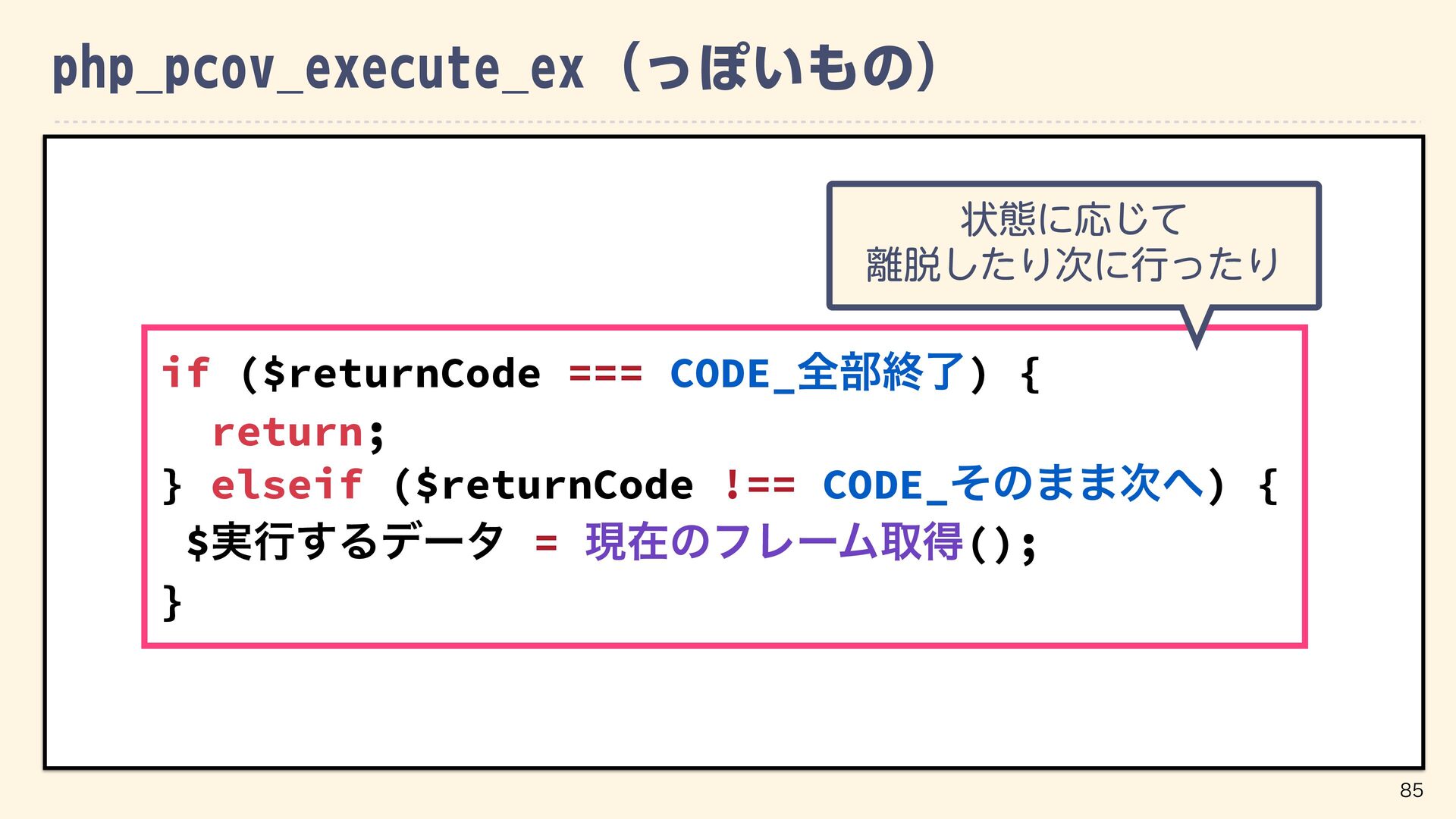Click the $実行するデータ variable

[x=345, y=542]
